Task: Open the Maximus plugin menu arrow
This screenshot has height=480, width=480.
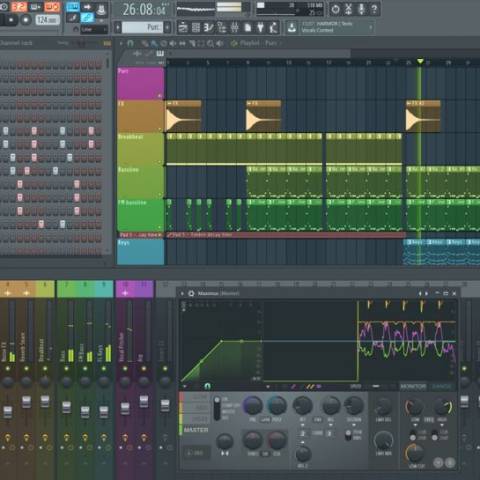Action: click(x=182, y=293)
